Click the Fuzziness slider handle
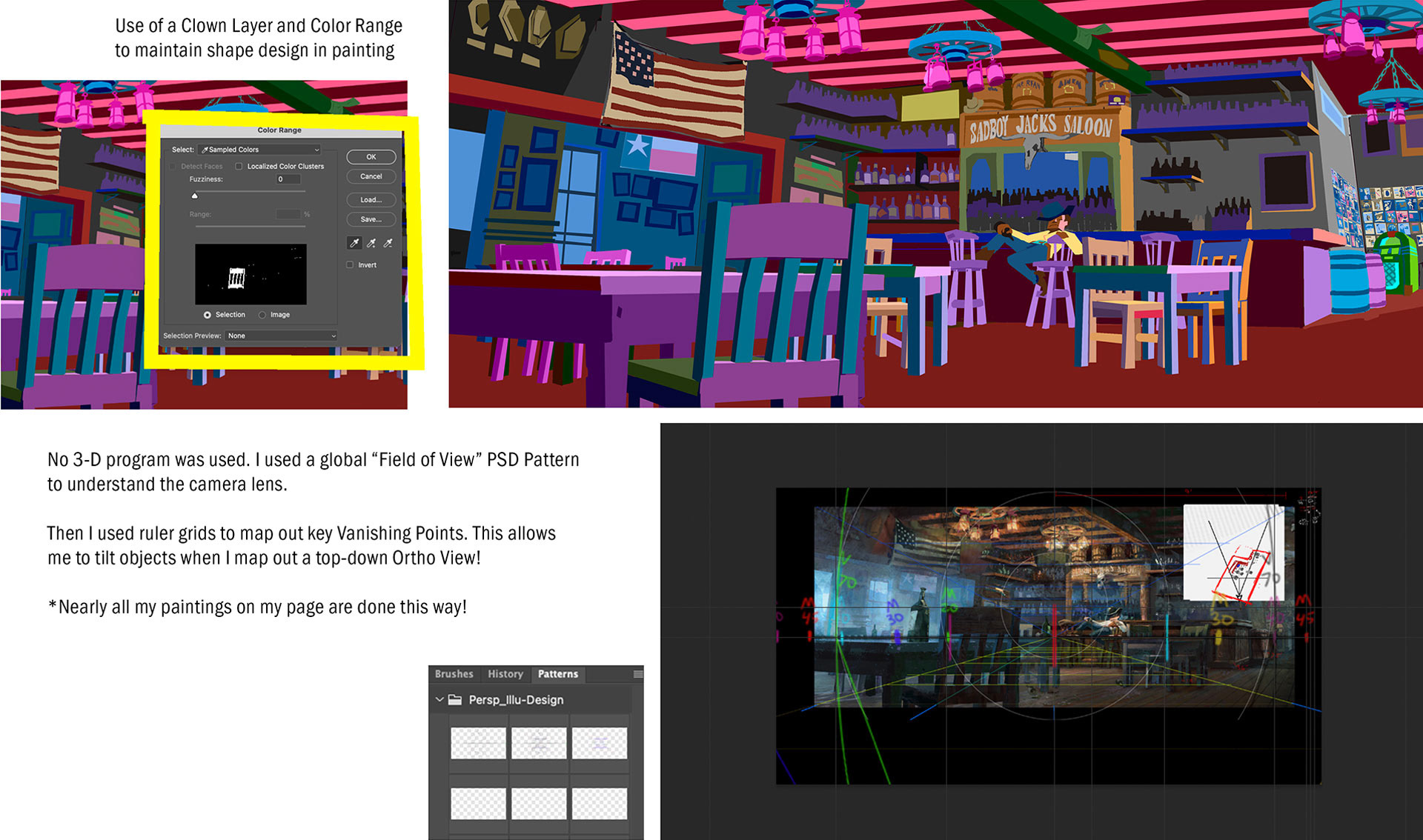1423x840 pixels. 195,196
